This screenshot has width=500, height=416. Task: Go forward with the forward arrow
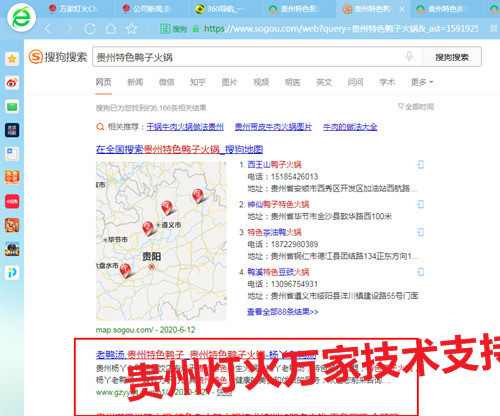coord(69,29)
